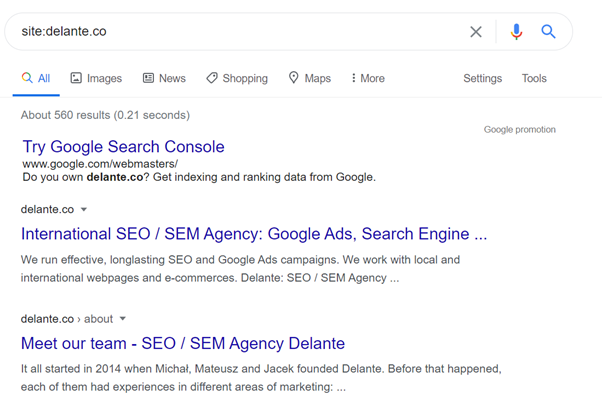
Task: Open Try Google Search Console link
Action: point(123,147)
